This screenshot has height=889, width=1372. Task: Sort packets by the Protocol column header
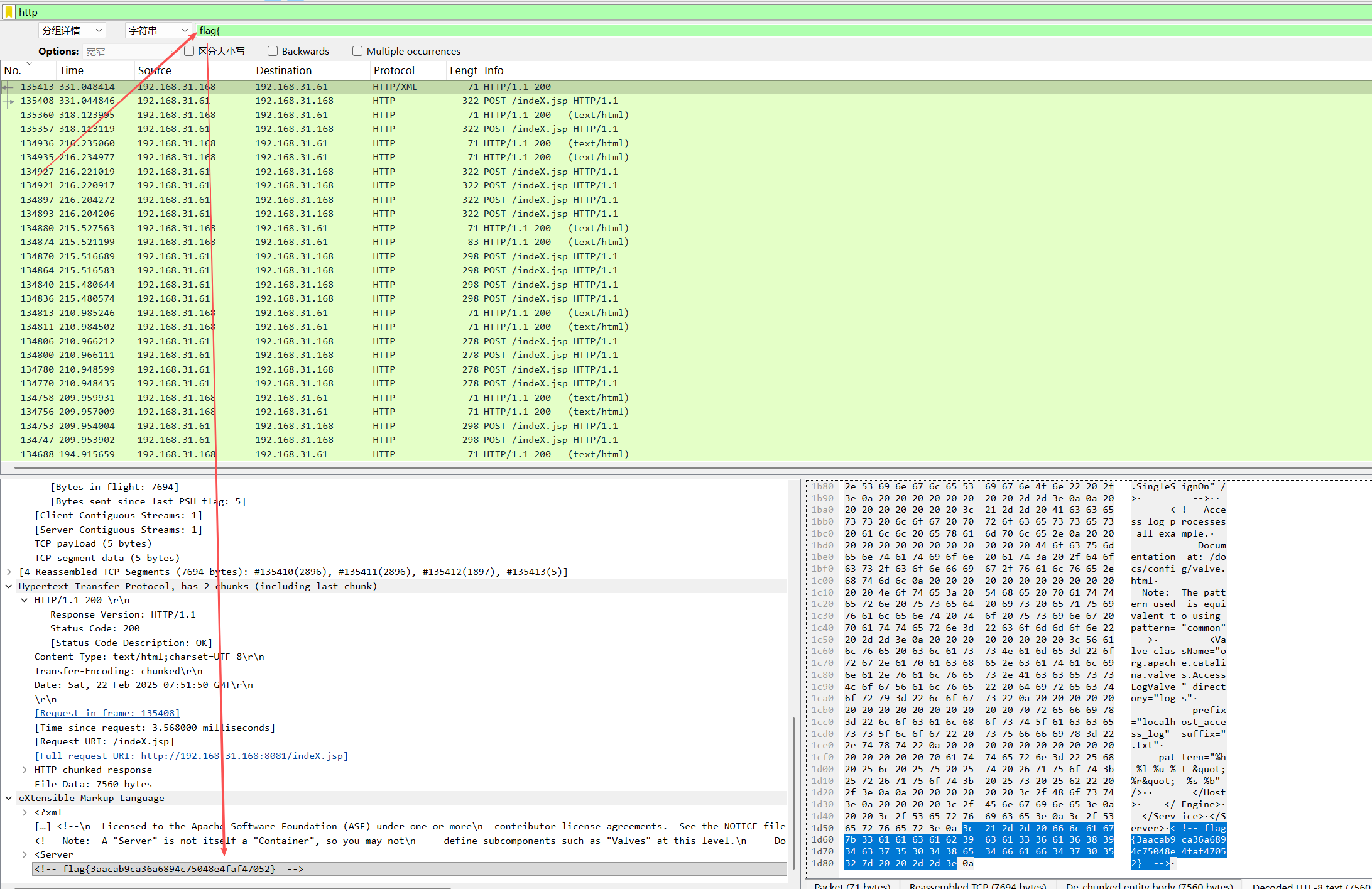[x=394, y=70]
